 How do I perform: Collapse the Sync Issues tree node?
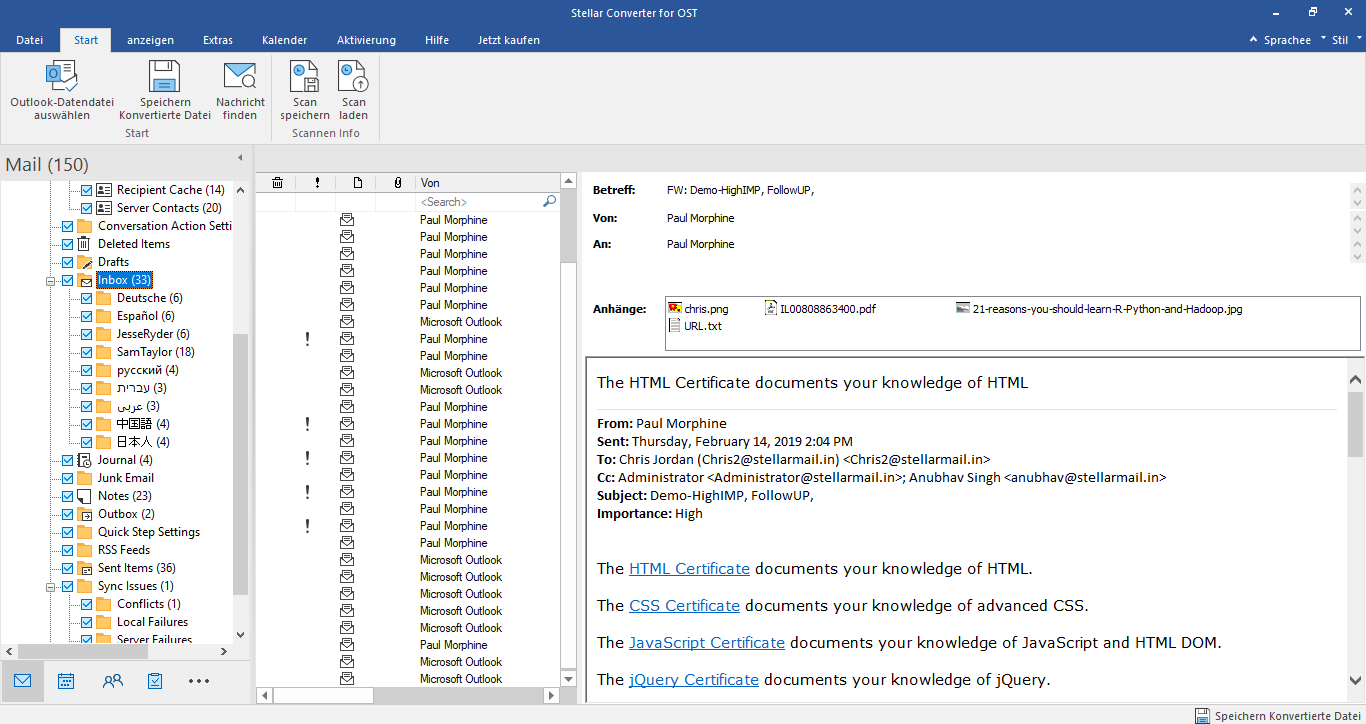point(49,587)
